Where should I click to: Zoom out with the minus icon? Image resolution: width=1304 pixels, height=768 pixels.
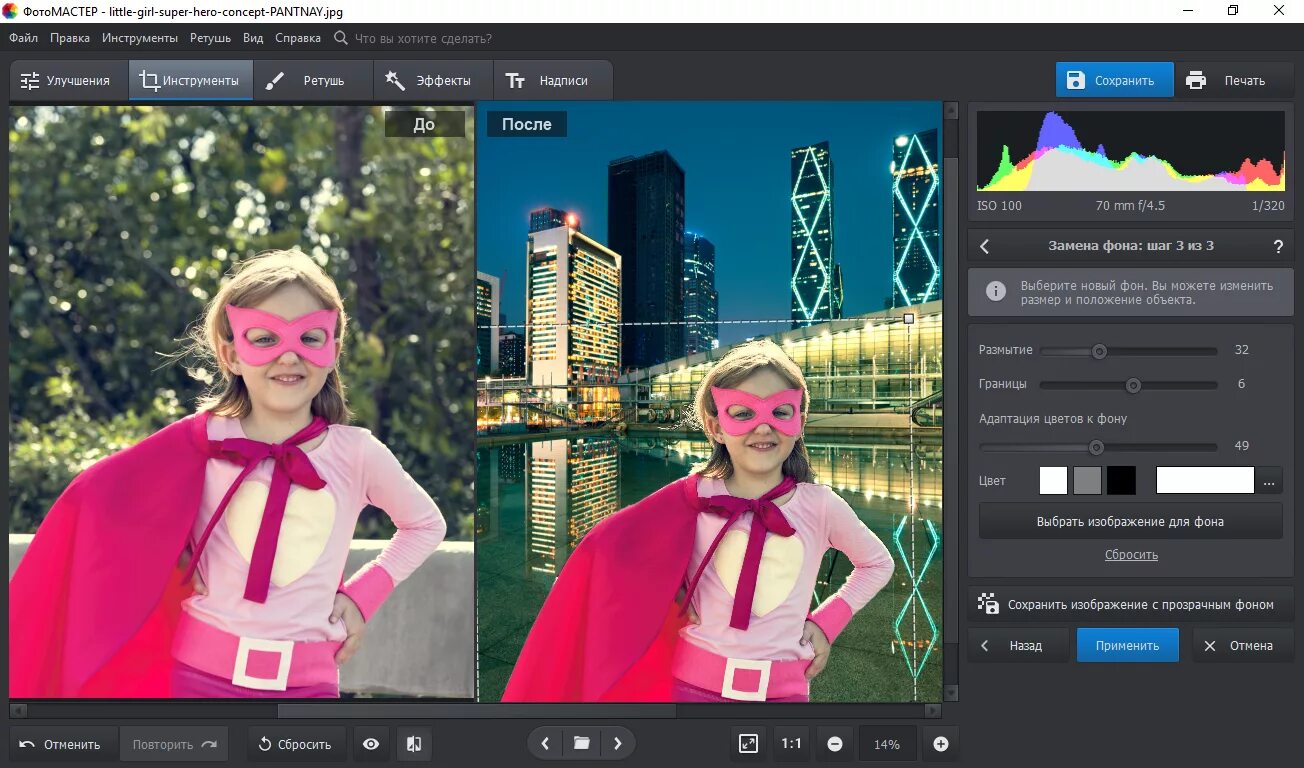[x=834, y=743]
